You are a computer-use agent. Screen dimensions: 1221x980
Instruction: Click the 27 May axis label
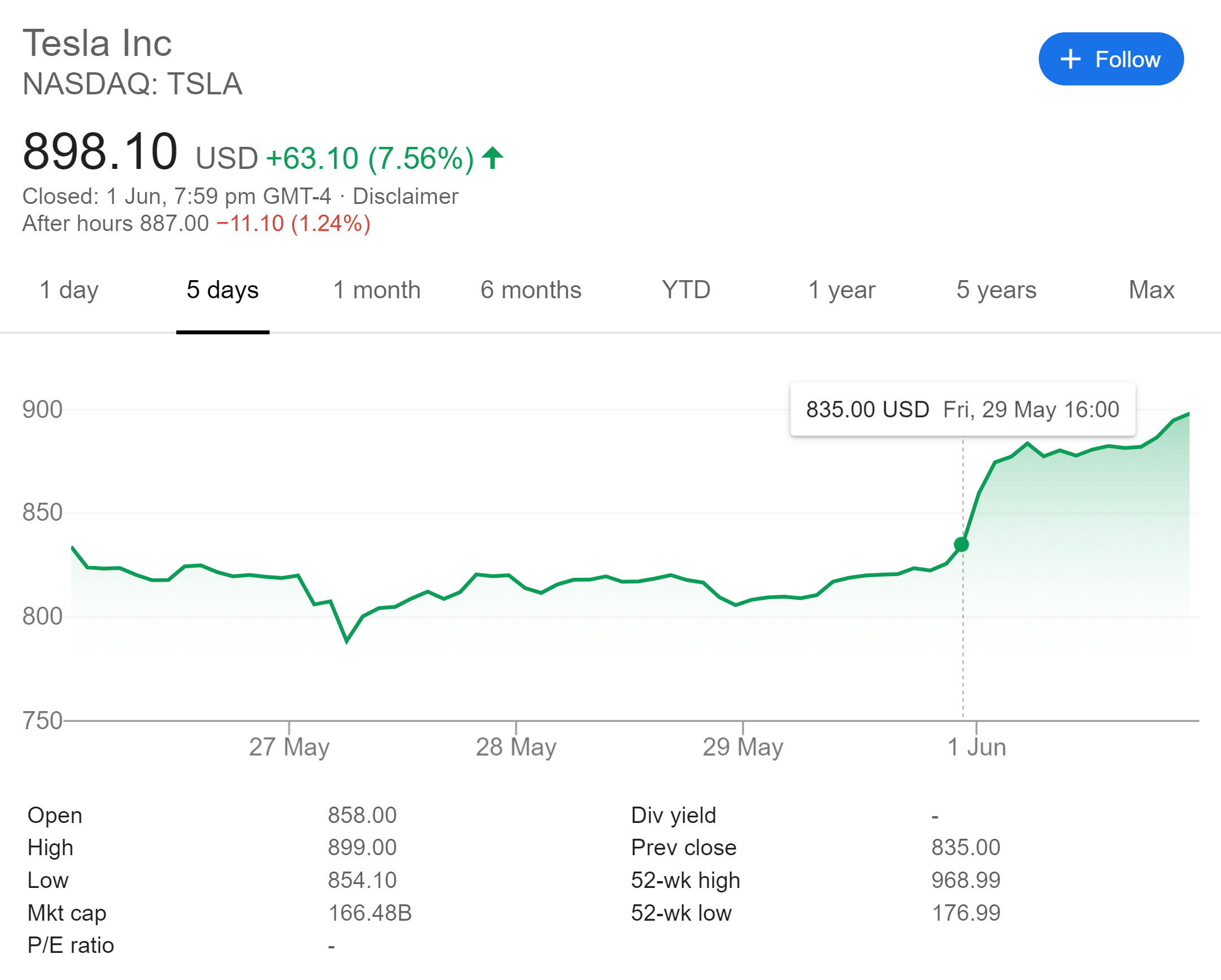click(x=289, y=747)
